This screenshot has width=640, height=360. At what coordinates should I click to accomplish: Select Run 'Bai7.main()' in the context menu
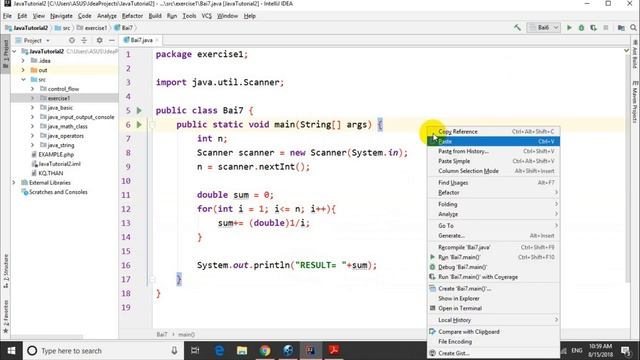493,257
